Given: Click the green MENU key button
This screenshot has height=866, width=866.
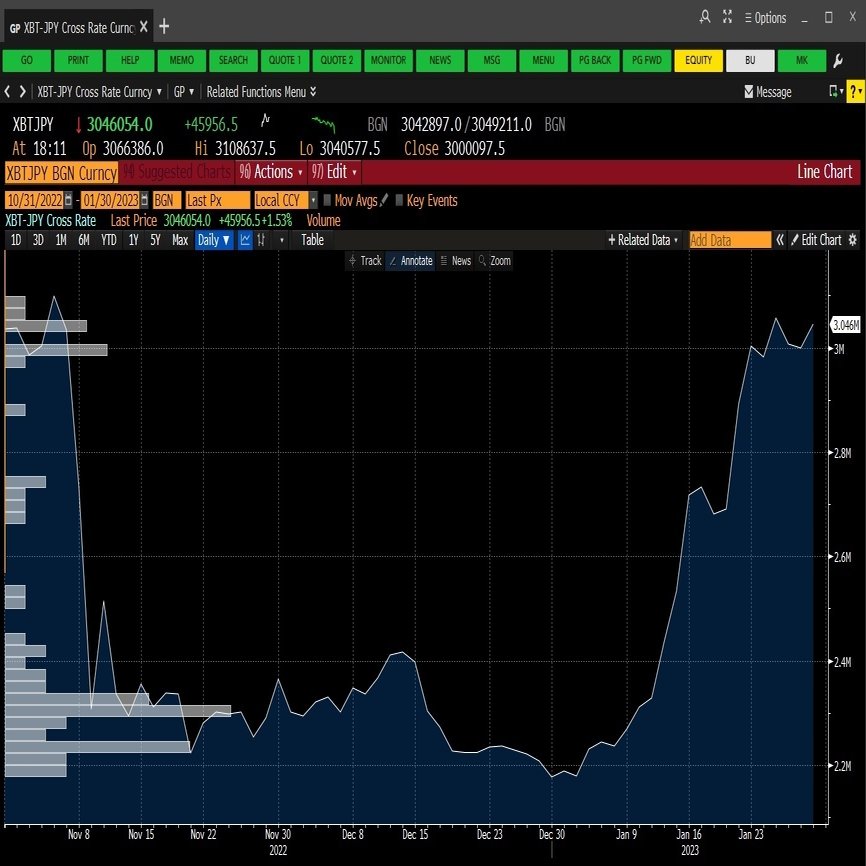Looking at the screenshot, I should (x=543, y=60).
